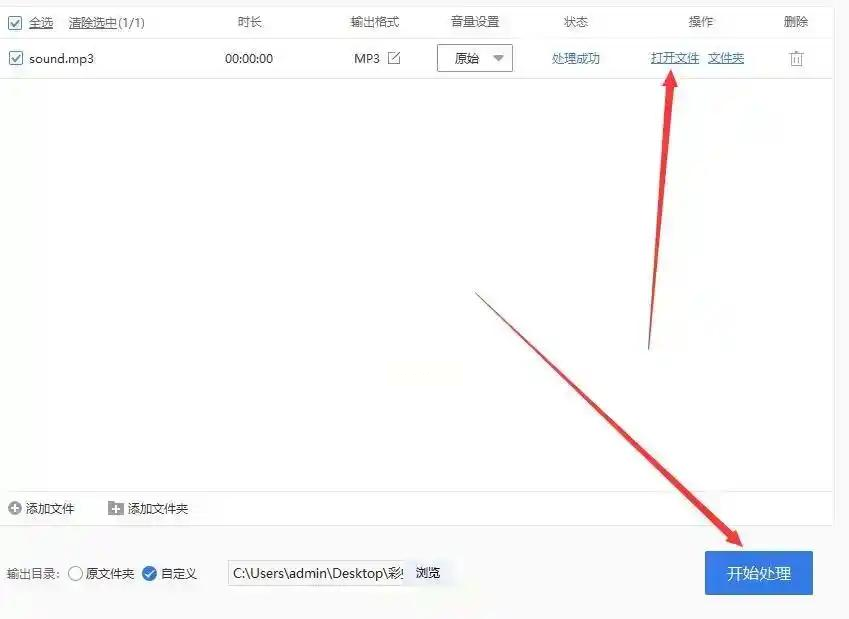The height and width of the screenshot is (619, 849).
Task: Select the 自定义 output option
Action: (x=149, y=574)
